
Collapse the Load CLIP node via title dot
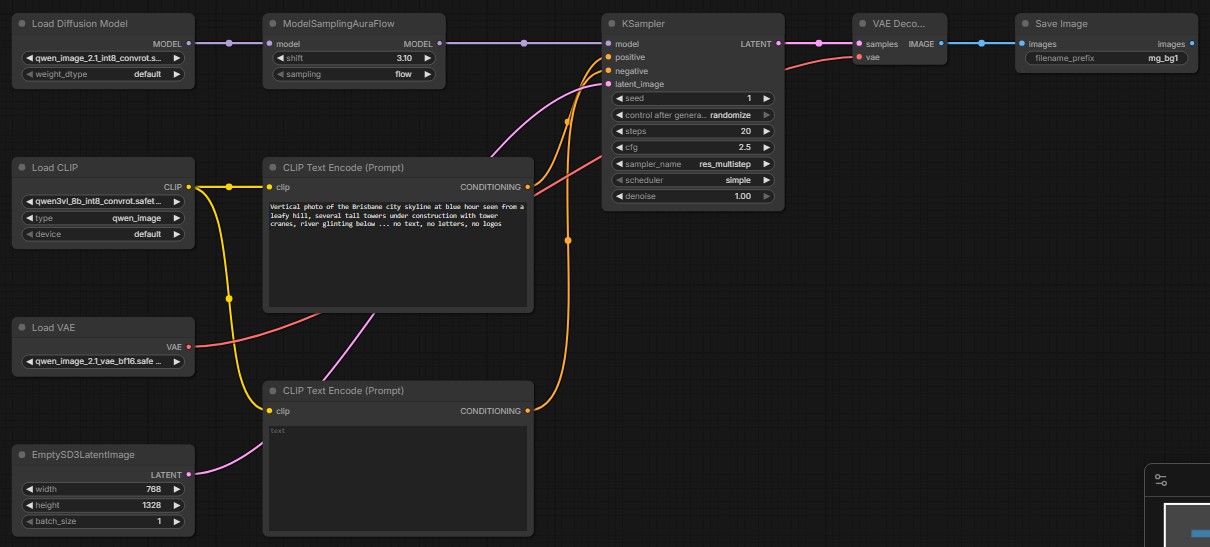coord(21,168)
